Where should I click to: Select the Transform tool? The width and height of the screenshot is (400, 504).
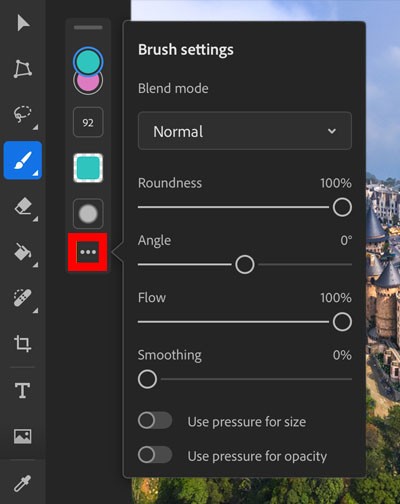[23, 69]
